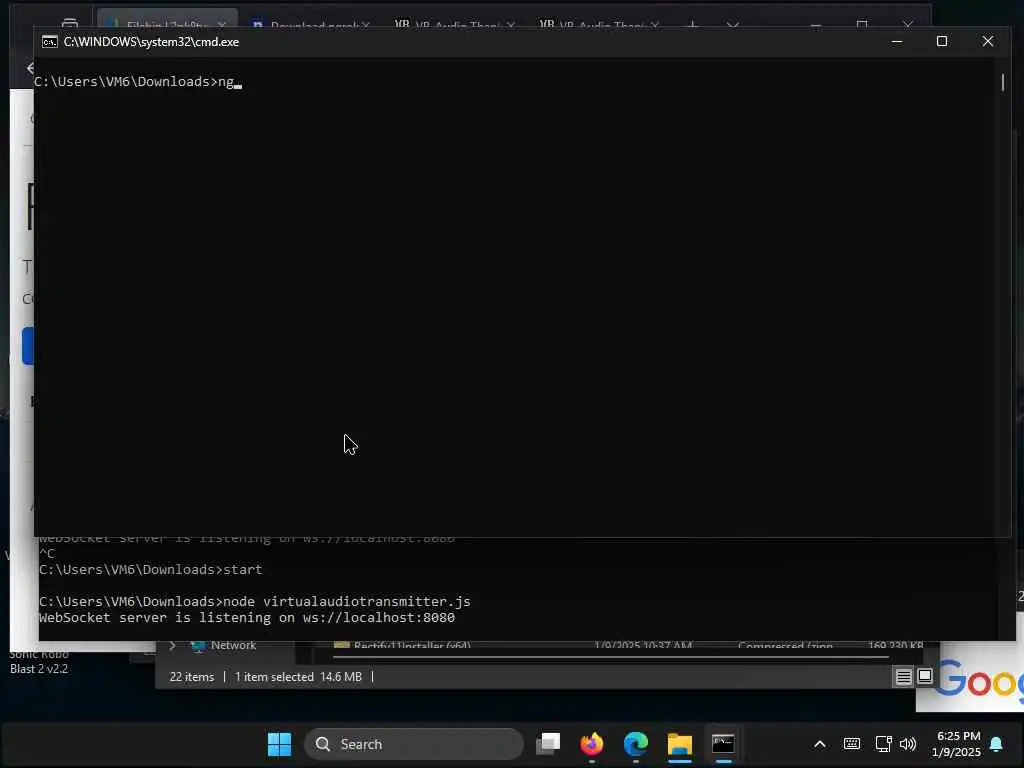This screenshot has height=768, width=1024.
Task: Click the taskbar Search box
Action: pos(414,744)
